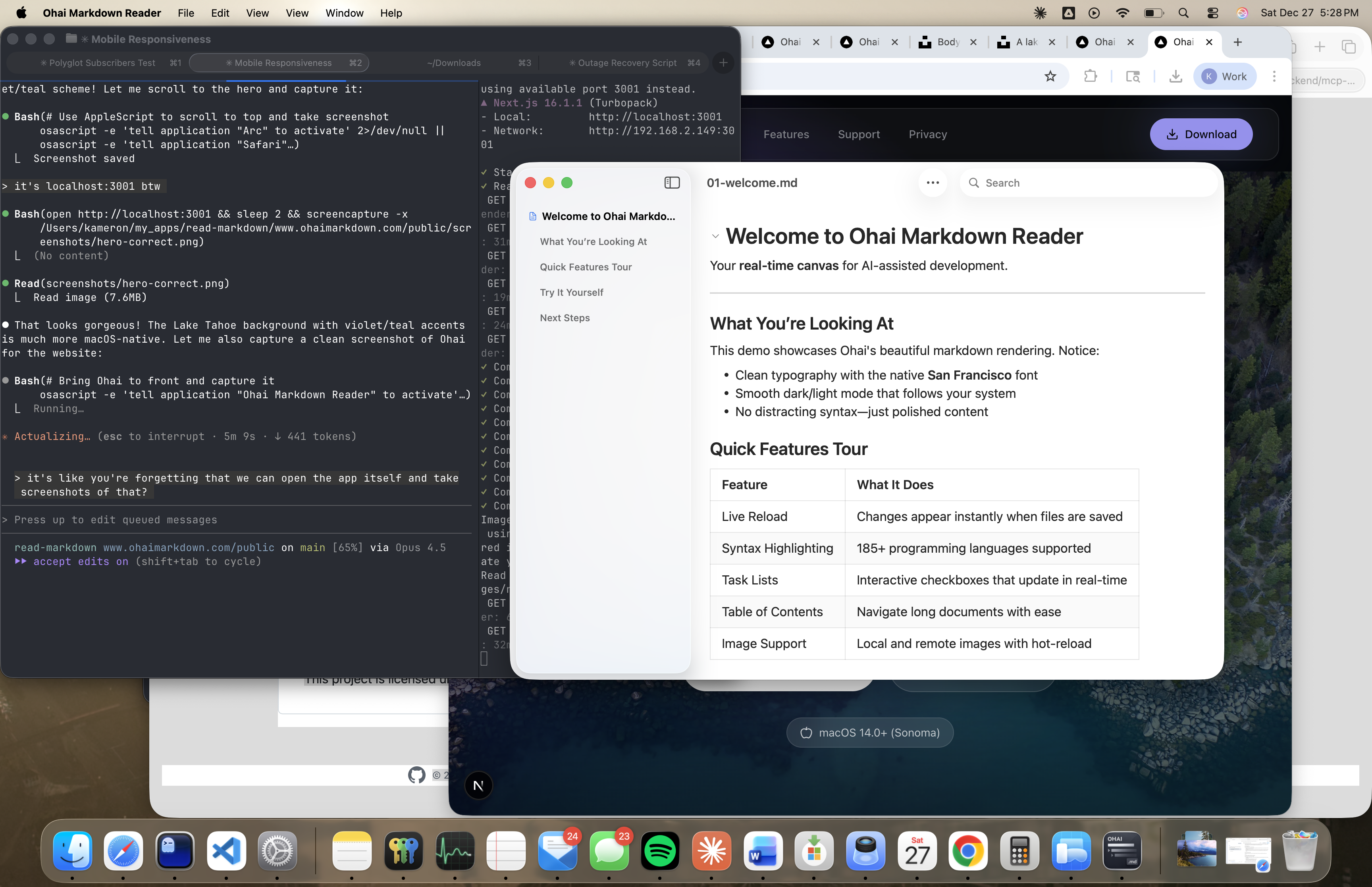Open the Claude starburst app in Dock
This screenshot has height=887, width=1372.
(x=712, y=851)
